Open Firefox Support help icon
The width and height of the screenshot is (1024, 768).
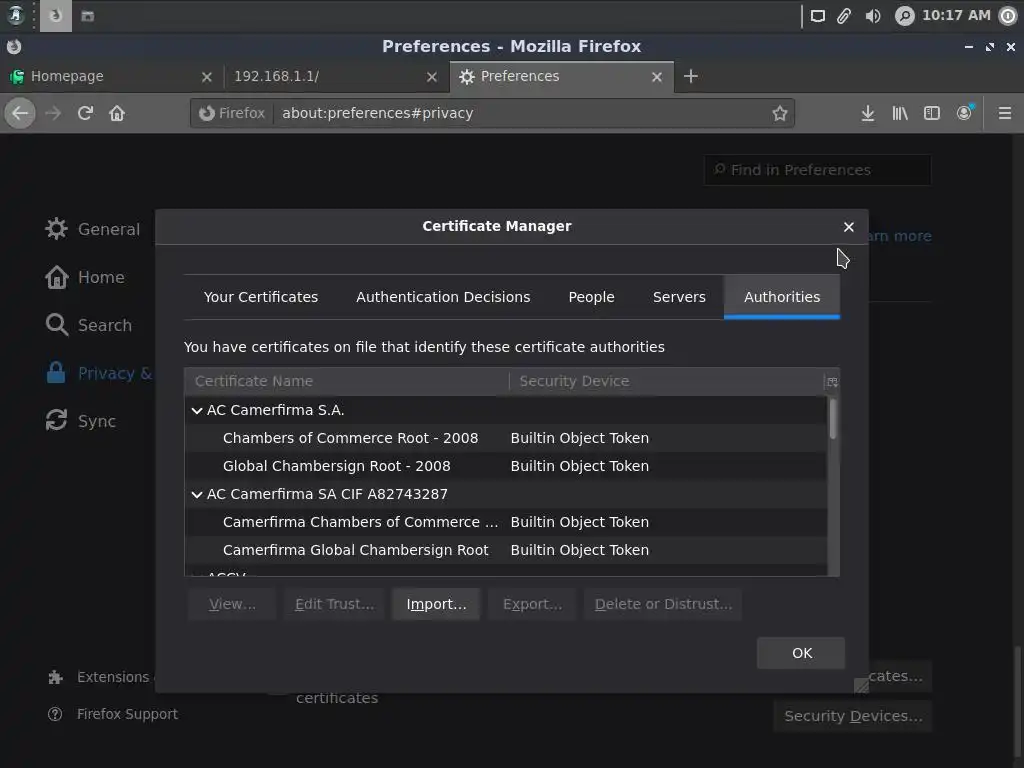coord(56,714)
